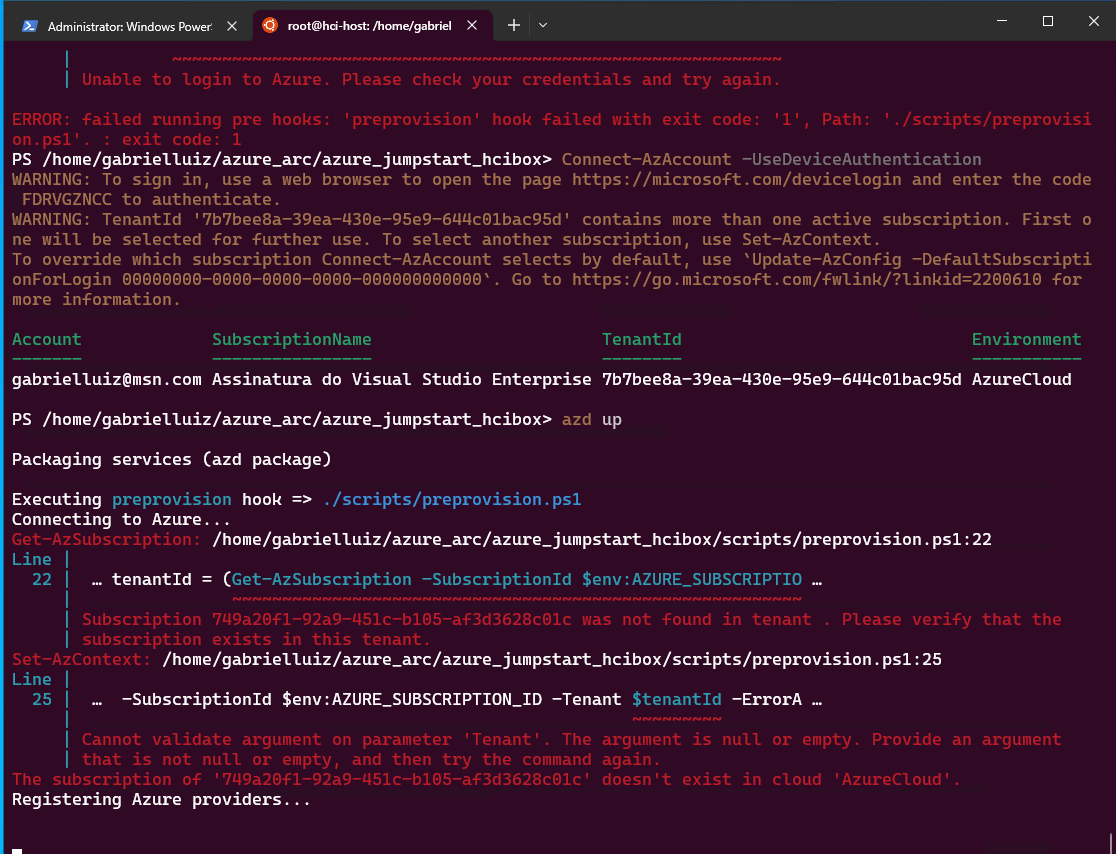Viewport: 1116px width, 854px height.
Task: Switch to the Administrator: Windows PowerShell tab
Action: [x=130, y=27]
